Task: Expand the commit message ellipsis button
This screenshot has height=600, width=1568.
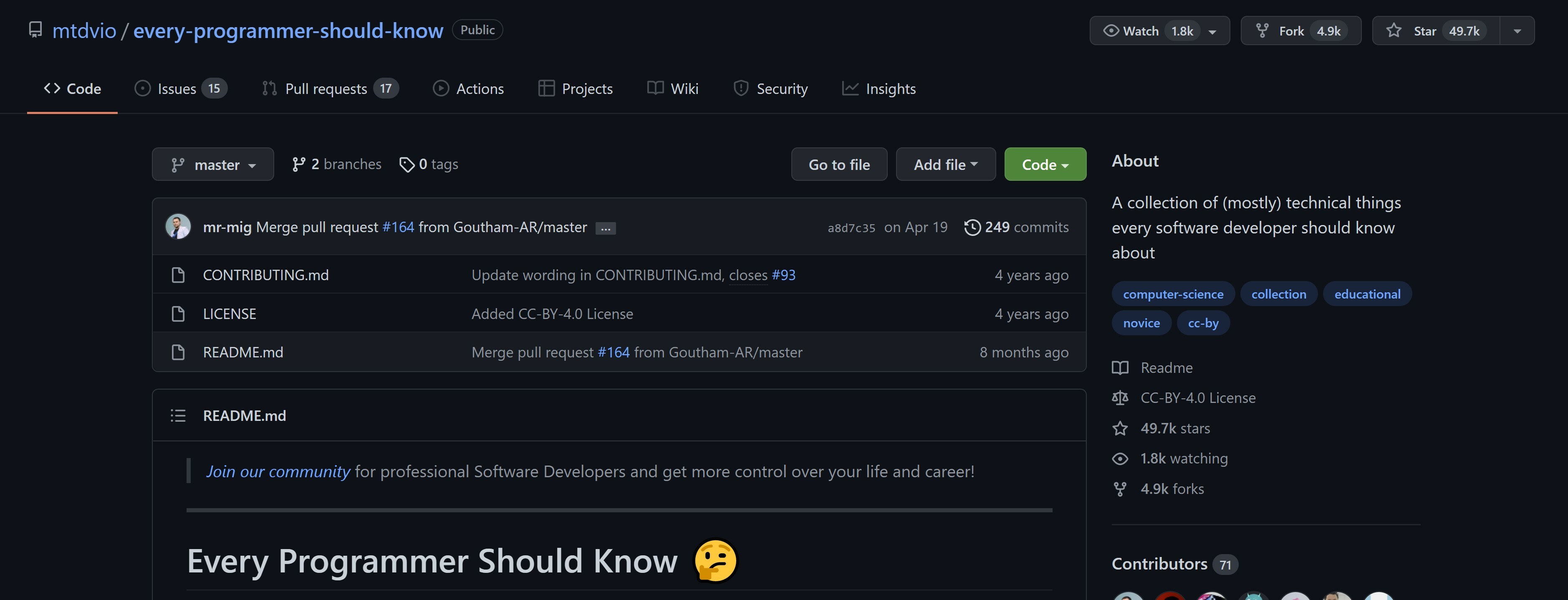Action: 606,228
